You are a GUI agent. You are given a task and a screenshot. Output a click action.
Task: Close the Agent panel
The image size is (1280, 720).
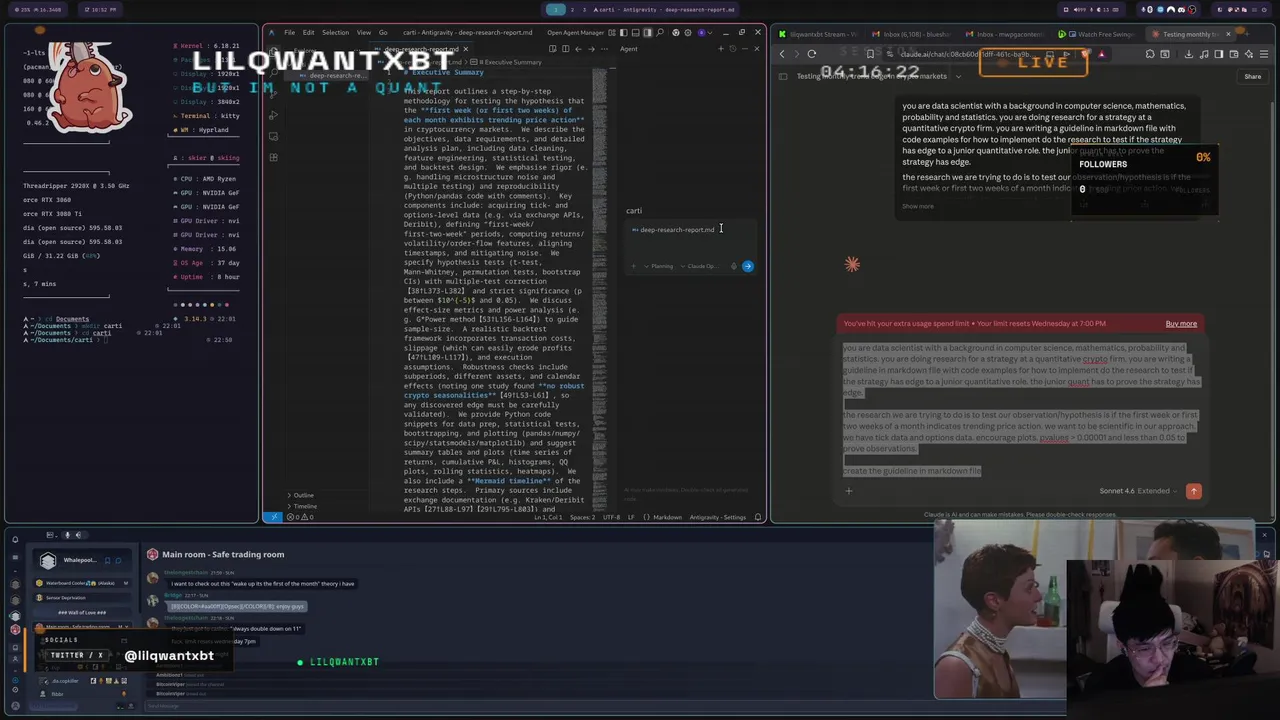click(757, 49)
